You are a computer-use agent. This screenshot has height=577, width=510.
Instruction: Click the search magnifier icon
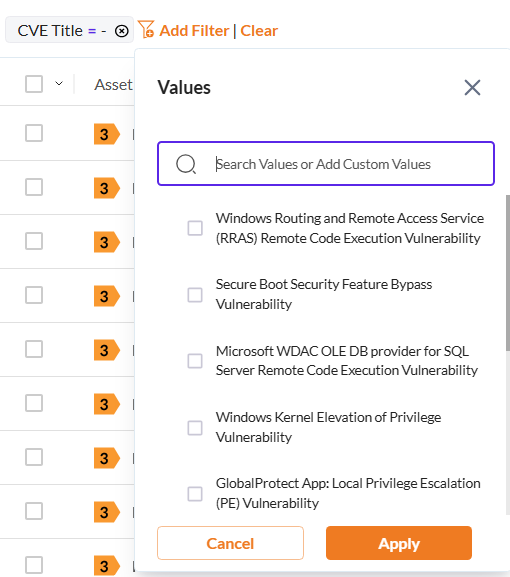[x=186, y=164]
